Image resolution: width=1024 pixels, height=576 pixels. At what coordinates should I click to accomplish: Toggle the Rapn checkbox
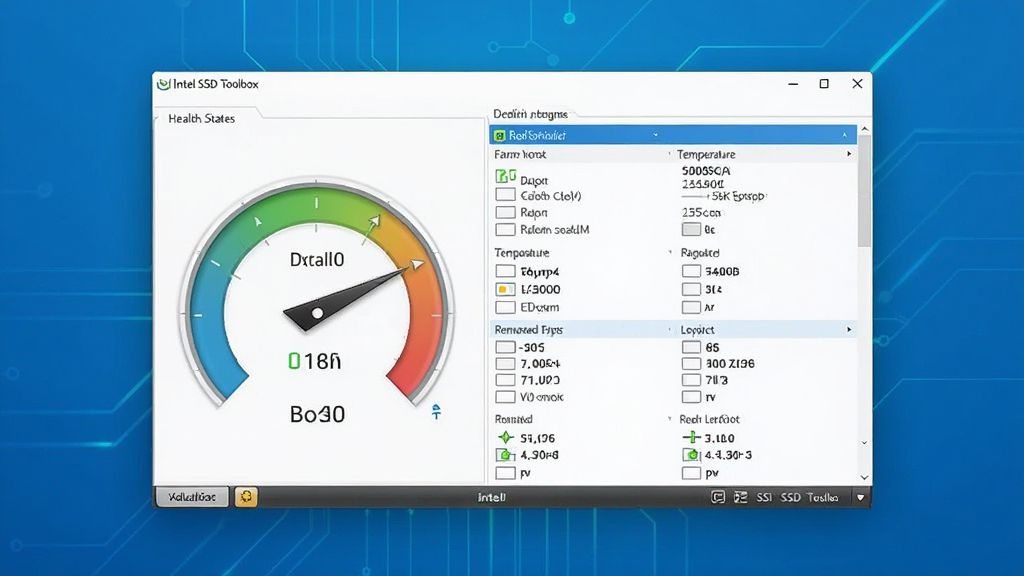click(505, 212)
